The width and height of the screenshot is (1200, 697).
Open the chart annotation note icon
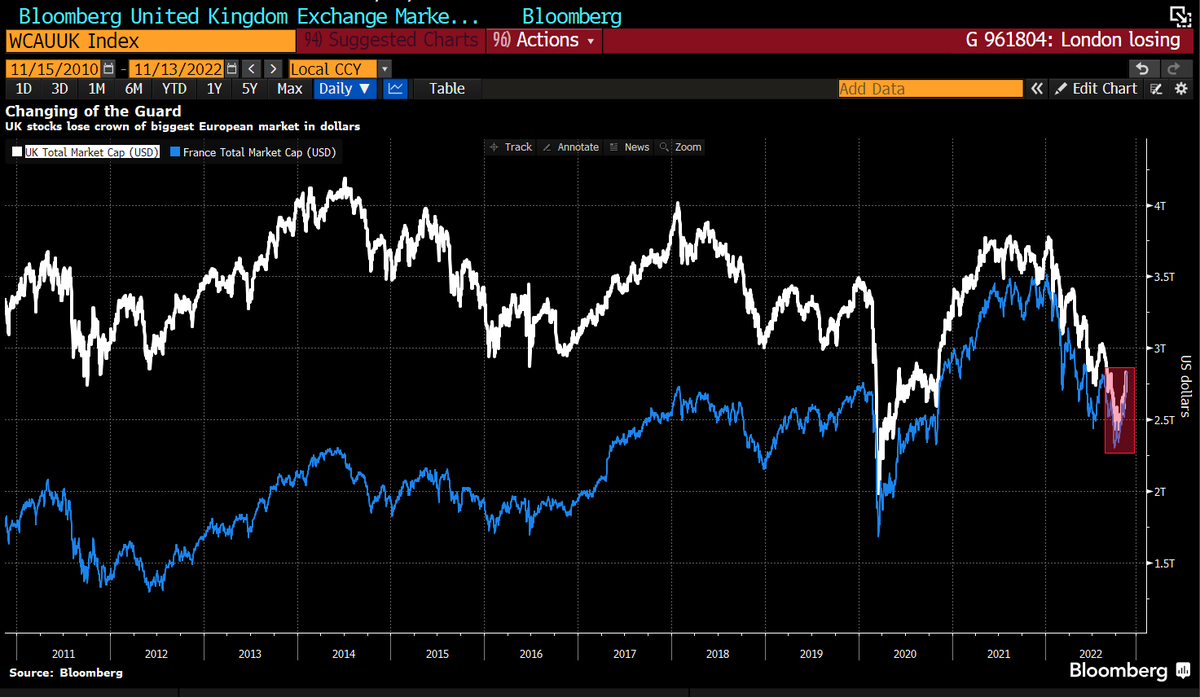[1156, 89]
